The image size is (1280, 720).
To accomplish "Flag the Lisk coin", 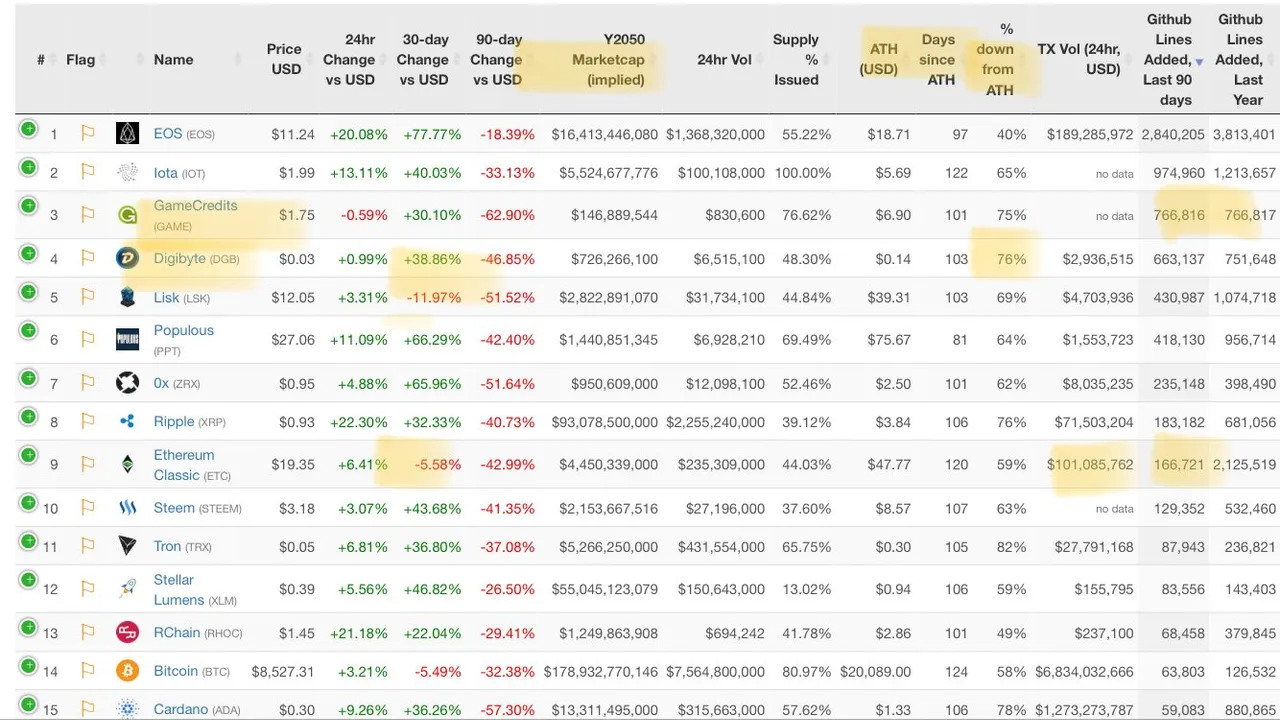I will 87,297.
